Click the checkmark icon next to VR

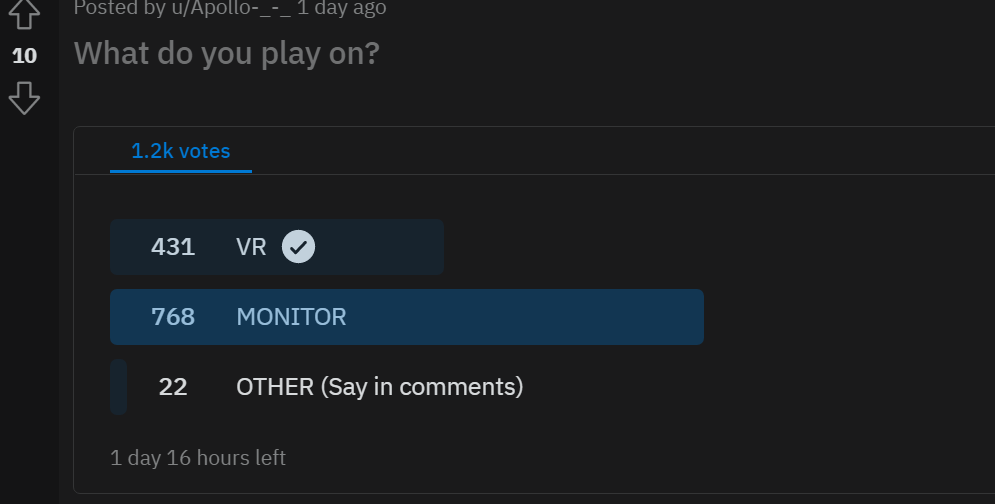[x=298, y=246]
